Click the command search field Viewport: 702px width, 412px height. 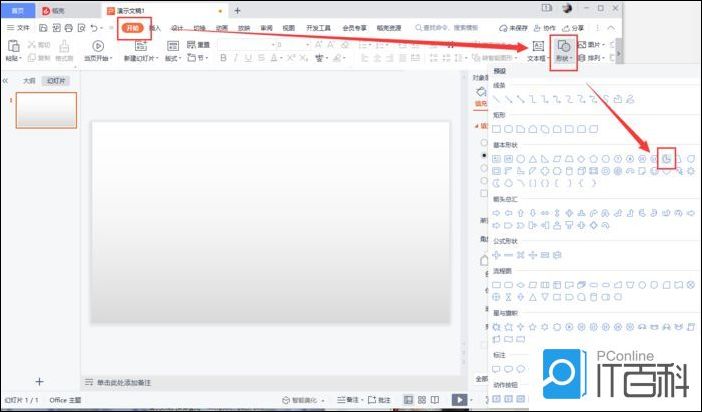click(447, 28)
